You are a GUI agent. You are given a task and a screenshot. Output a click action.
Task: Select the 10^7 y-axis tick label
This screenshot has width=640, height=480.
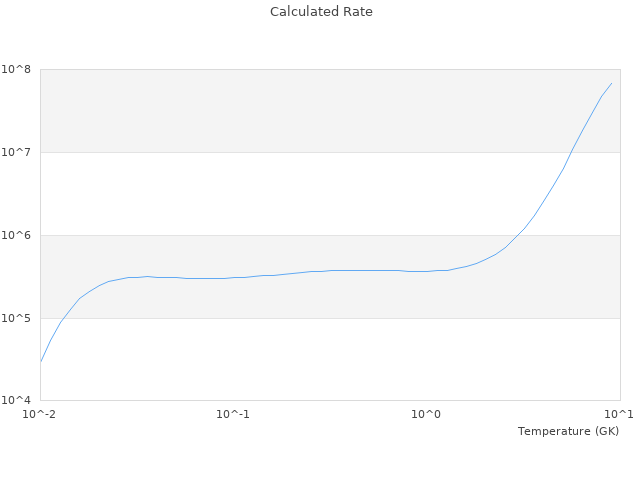click(x=17, y=153)
